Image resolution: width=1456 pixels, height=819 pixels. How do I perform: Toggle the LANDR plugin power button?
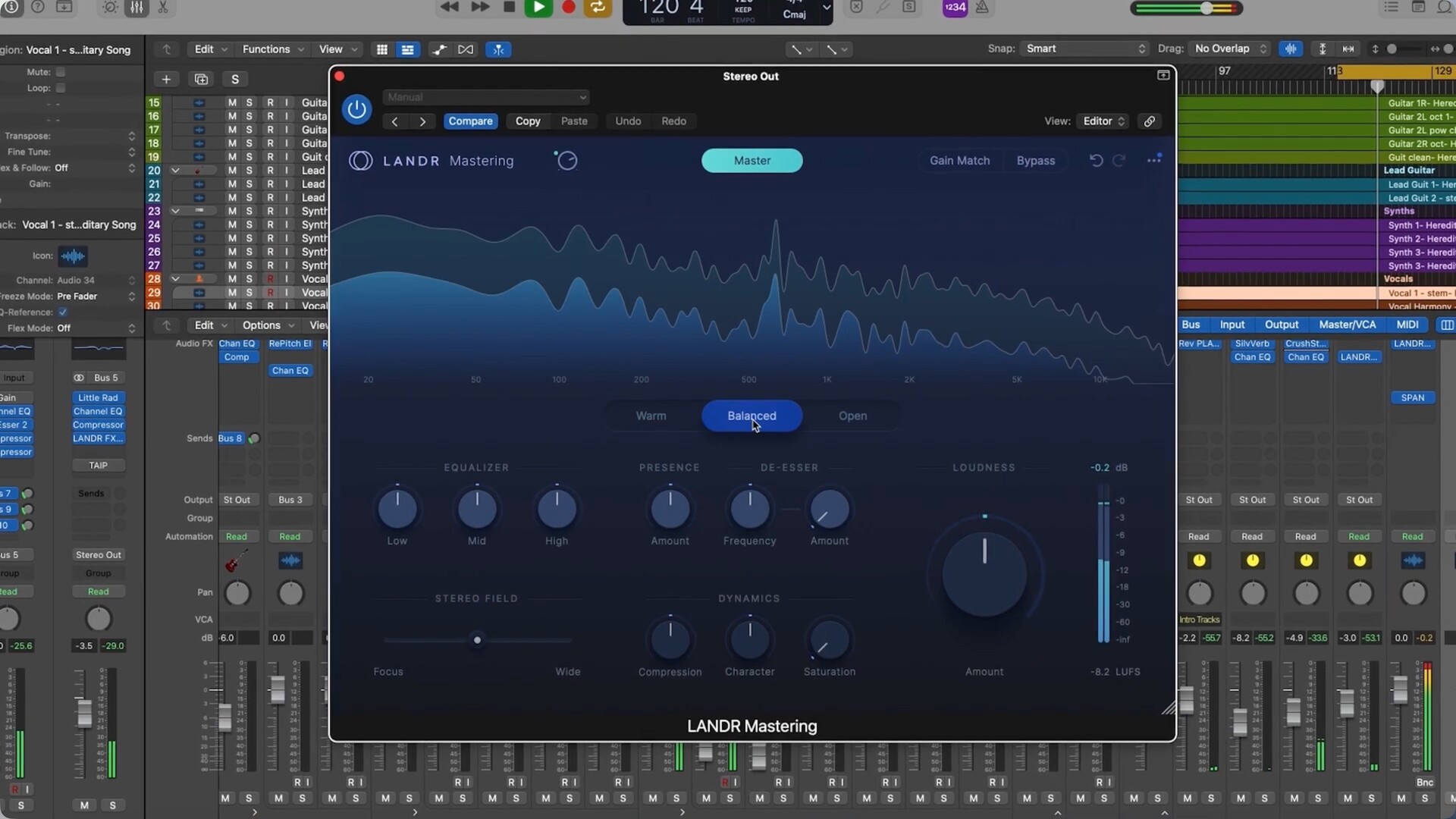coord(356,108)
